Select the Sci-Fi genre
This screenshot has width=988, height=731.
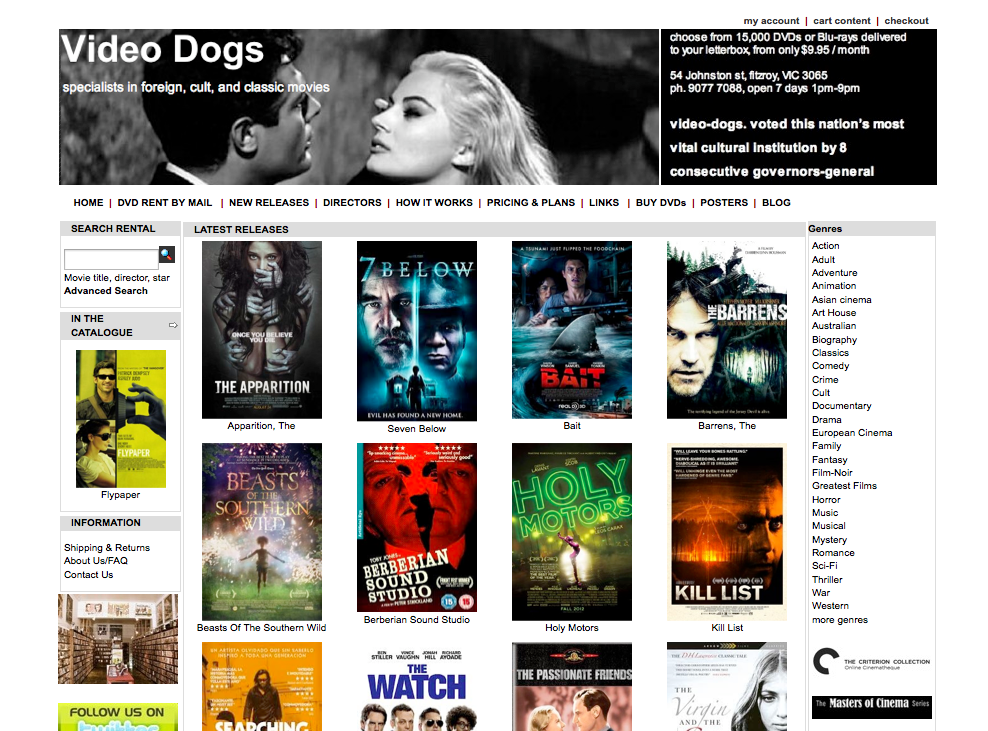(x=824, y=566)
